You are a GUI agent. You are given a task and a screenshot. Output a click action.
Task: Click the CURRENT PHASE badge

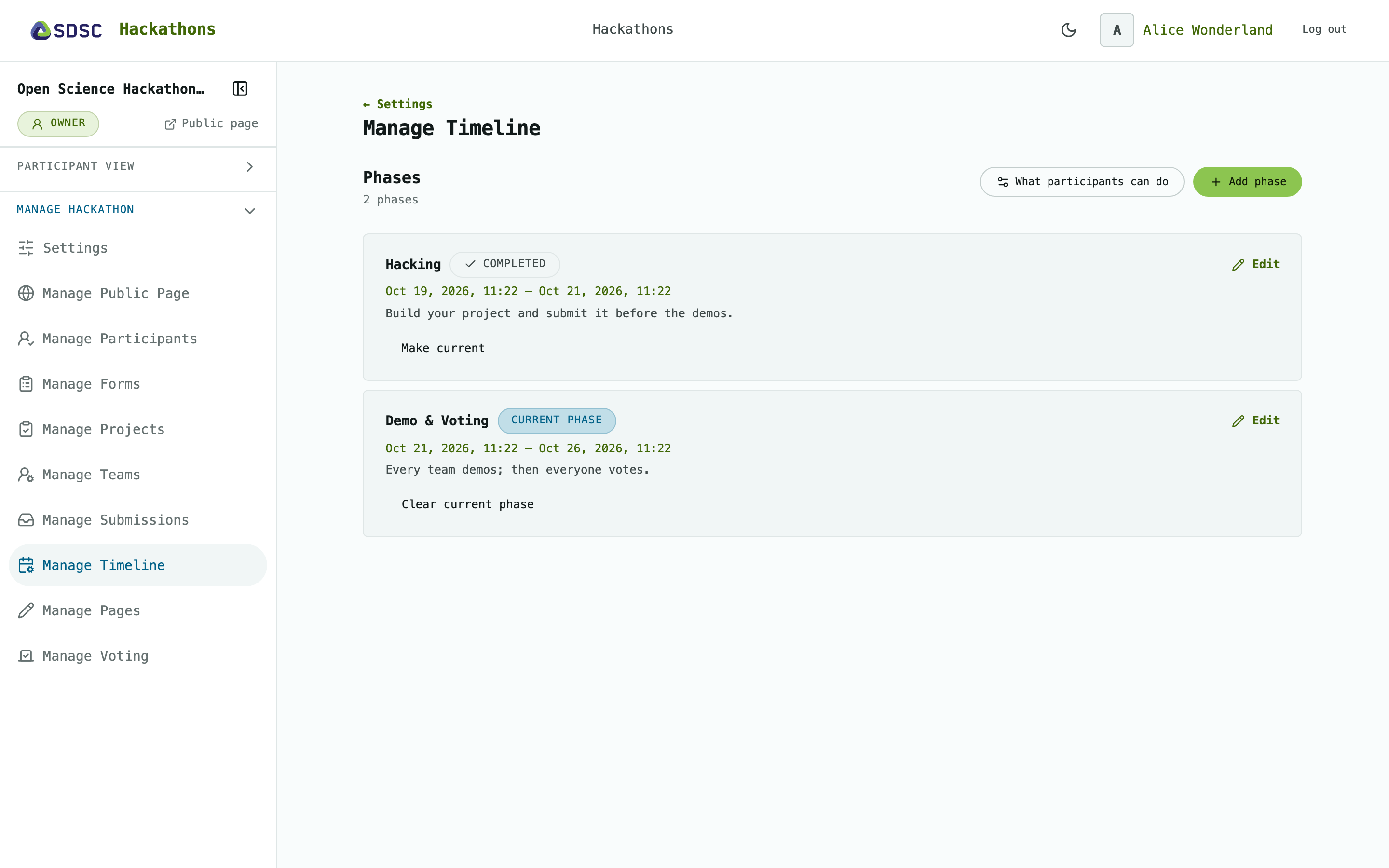click(x=557, y=420)
